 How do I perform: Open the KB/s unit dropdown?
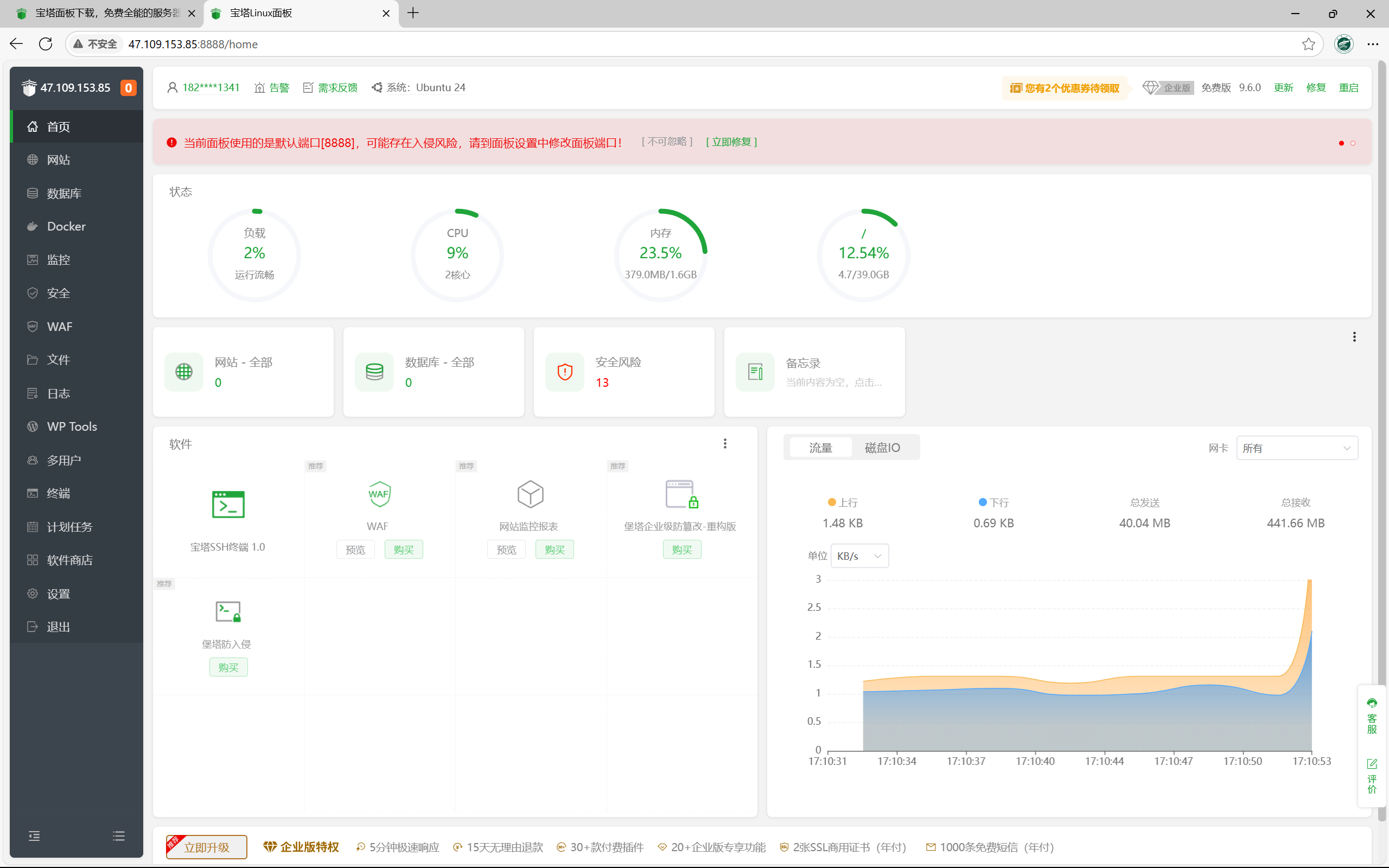[x=859, y=556]
